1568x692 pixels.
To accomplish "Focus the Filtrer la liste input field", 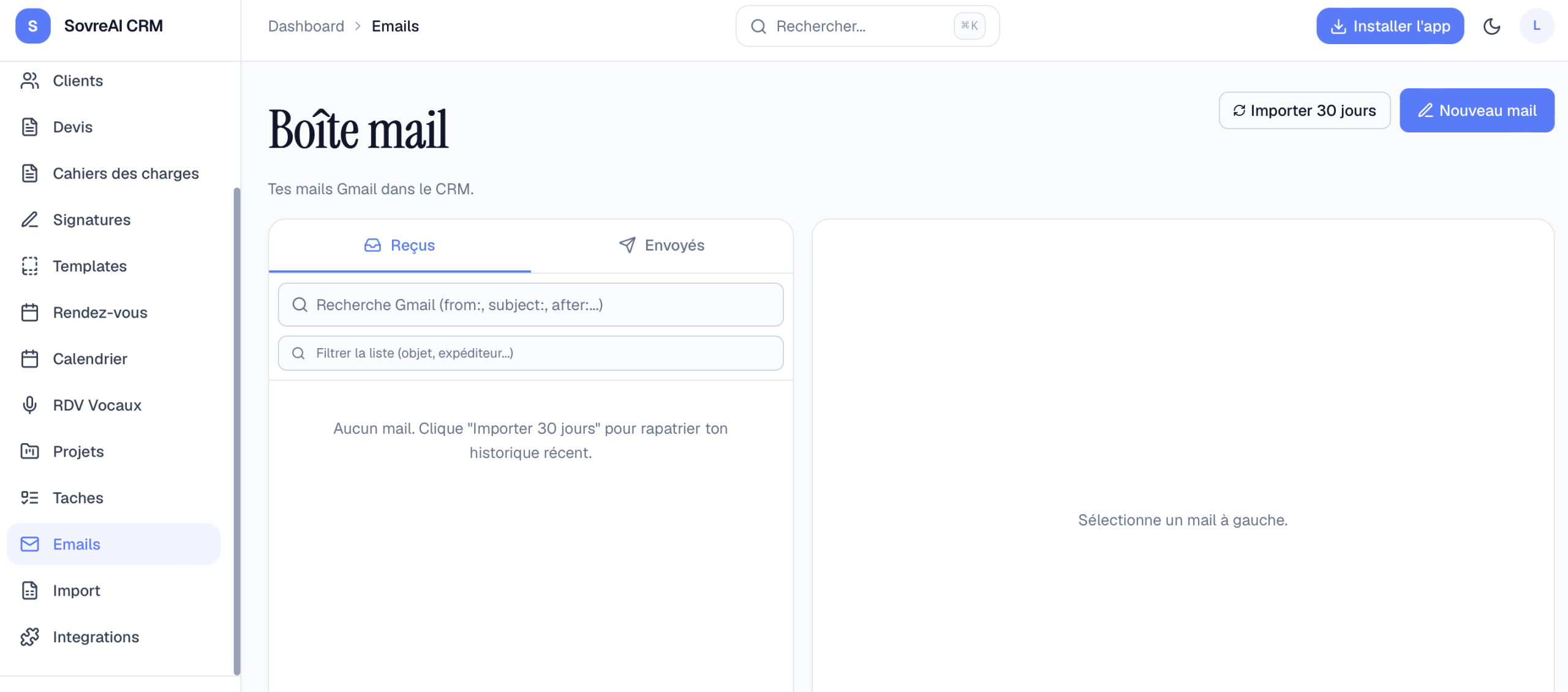I will coord(530,353).
